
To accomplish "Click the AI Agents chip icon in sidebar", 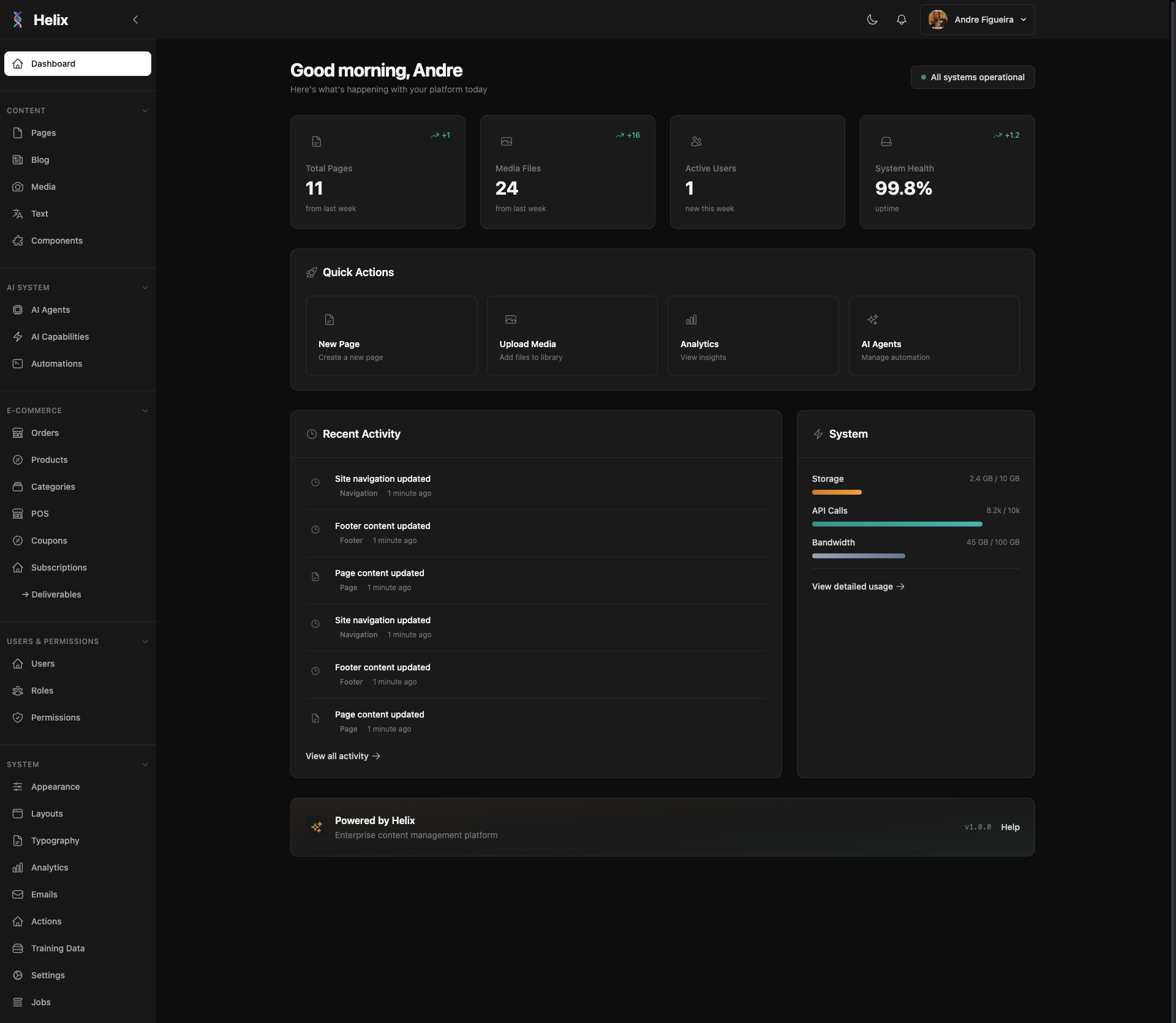I will (x=18, y=310).
